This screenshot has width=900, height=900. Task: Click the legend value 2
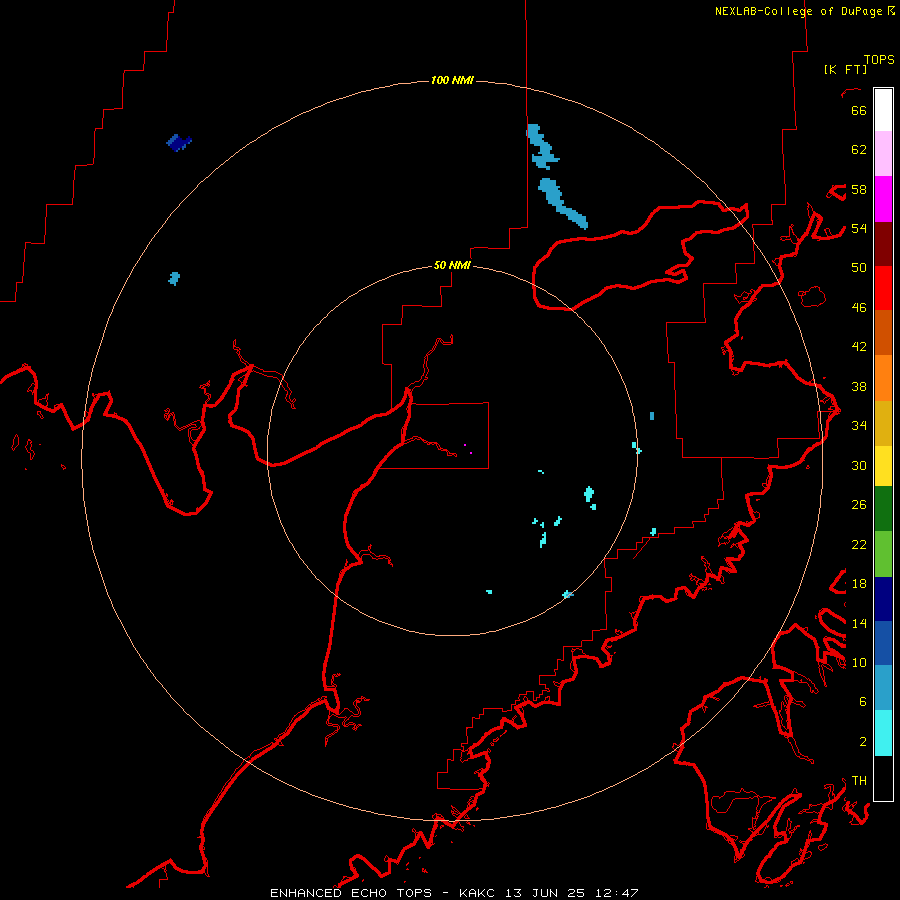(x=862, y=742)
